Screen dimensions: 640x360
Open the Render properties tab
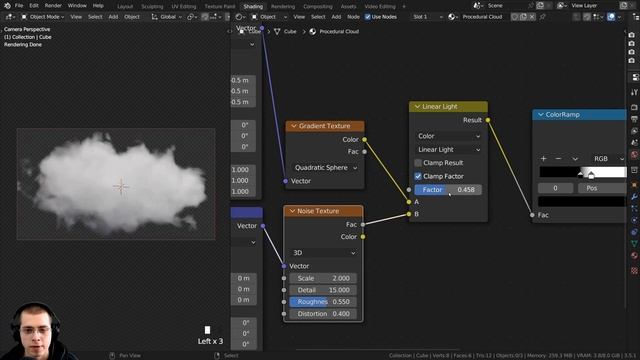click(634, 107)
